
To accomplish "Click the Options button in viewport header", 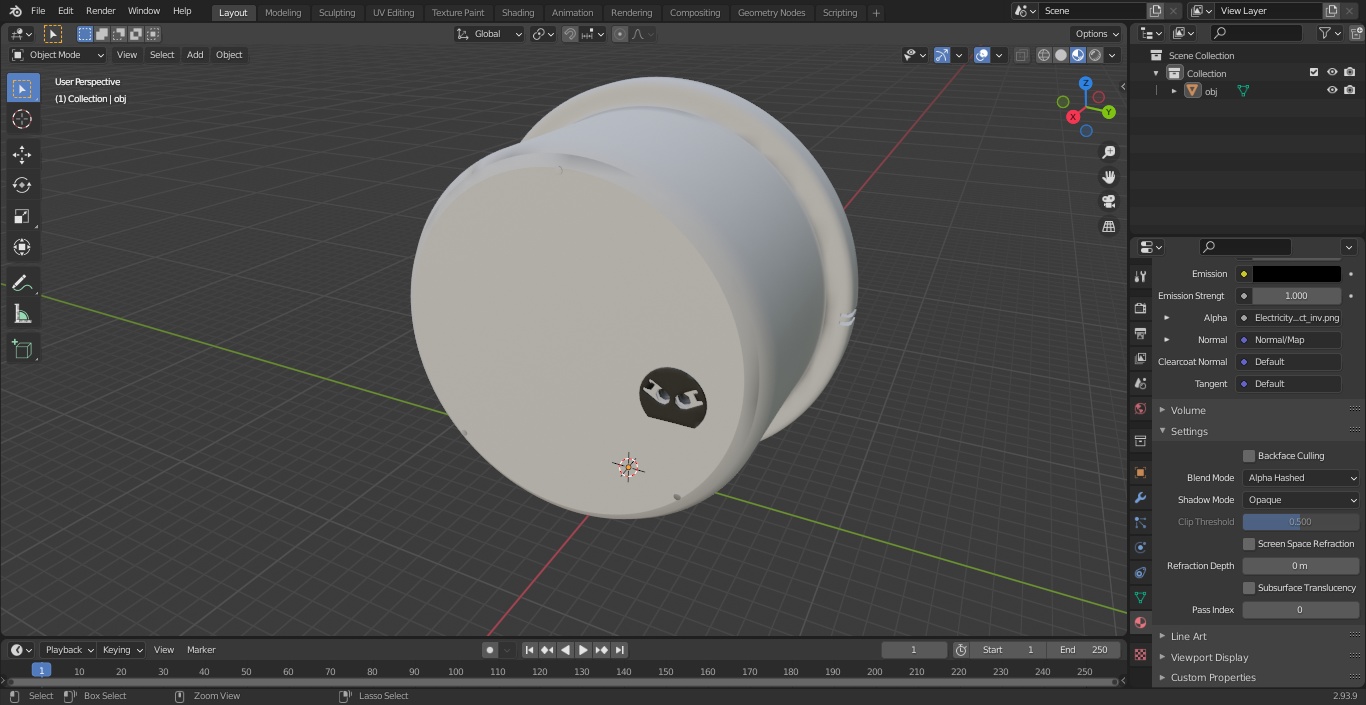I will click(x=1097, y=34).
